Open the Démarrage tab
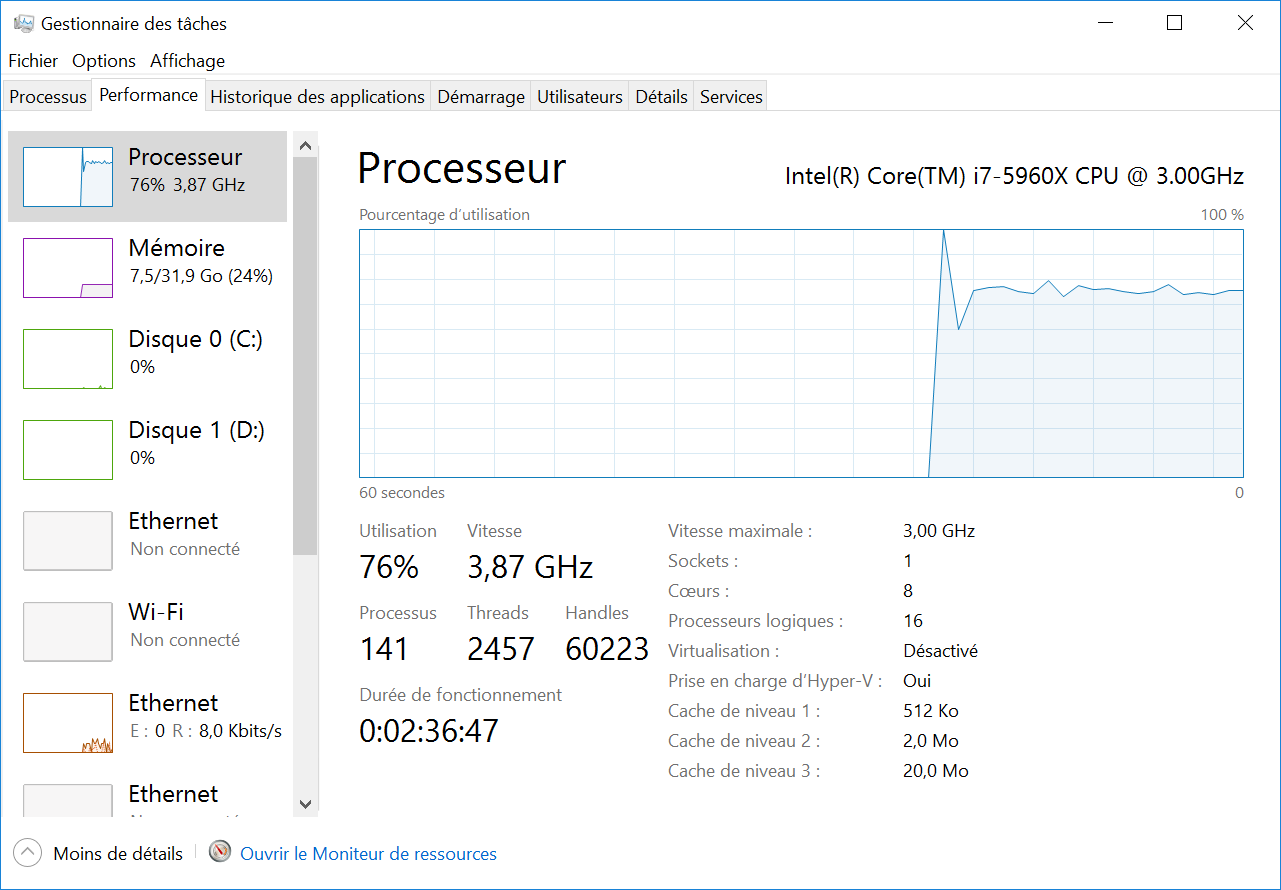The height and width of the screenshot is (890, 1281). [481, 97]
